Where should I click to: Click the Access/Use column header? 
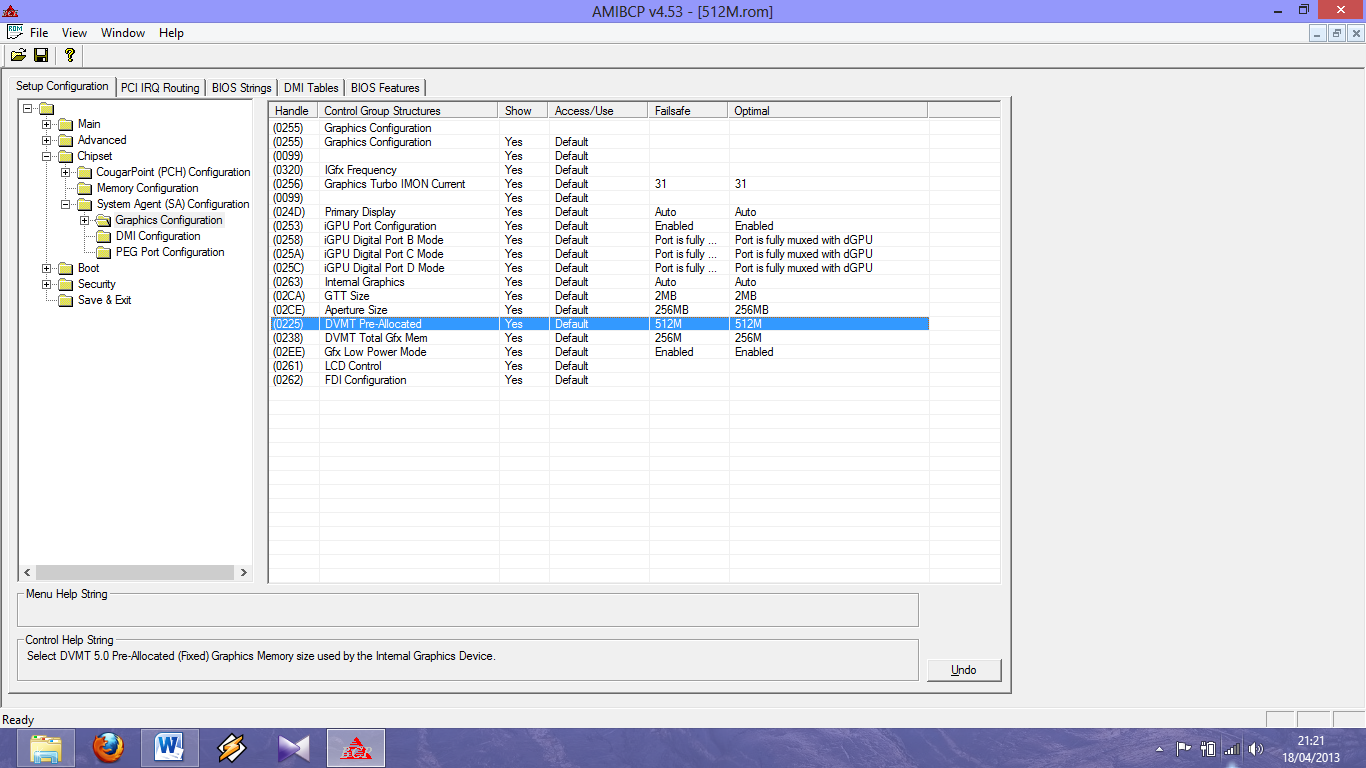point(599,110)
